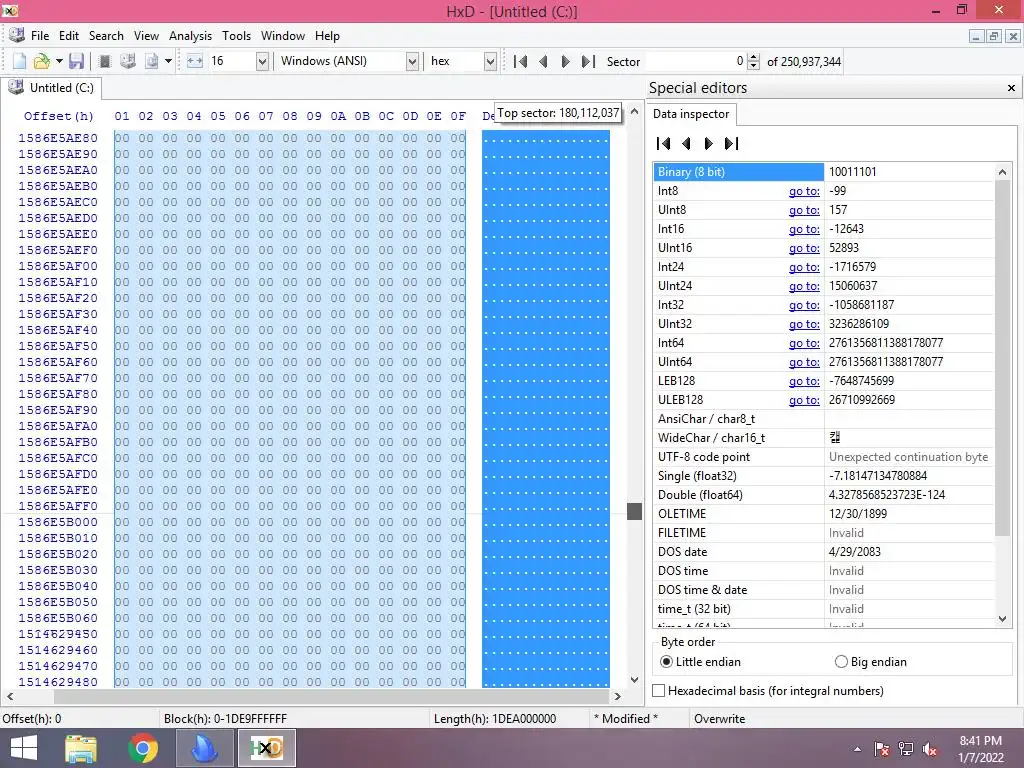Open the Analysis menu
The width and height of the screenshot is (1024, 768).
tap(190, 36)
